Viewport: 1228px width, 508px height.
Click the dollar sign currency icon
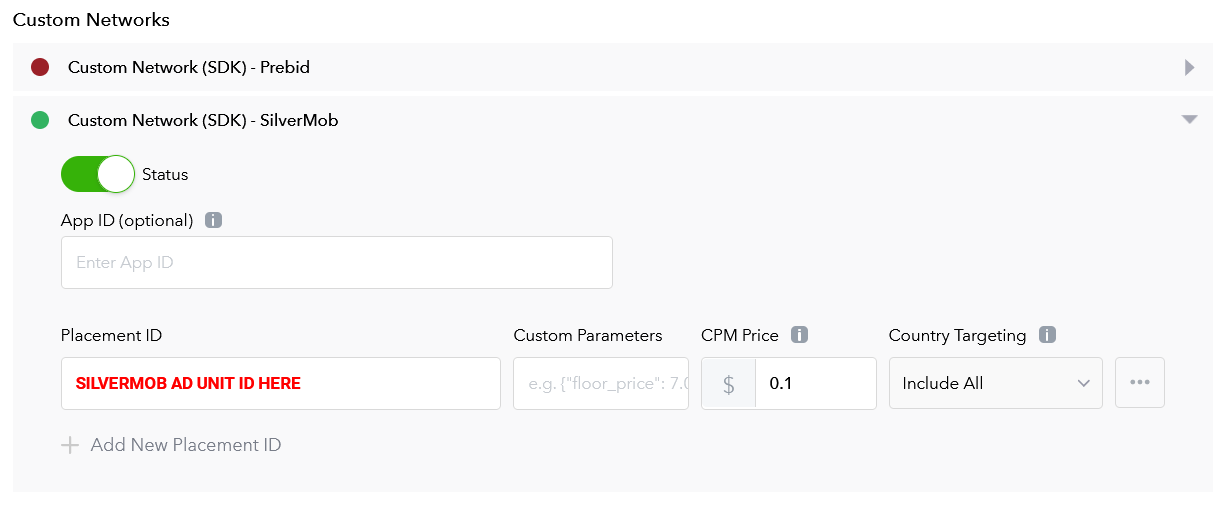click(x=729, y=384)
